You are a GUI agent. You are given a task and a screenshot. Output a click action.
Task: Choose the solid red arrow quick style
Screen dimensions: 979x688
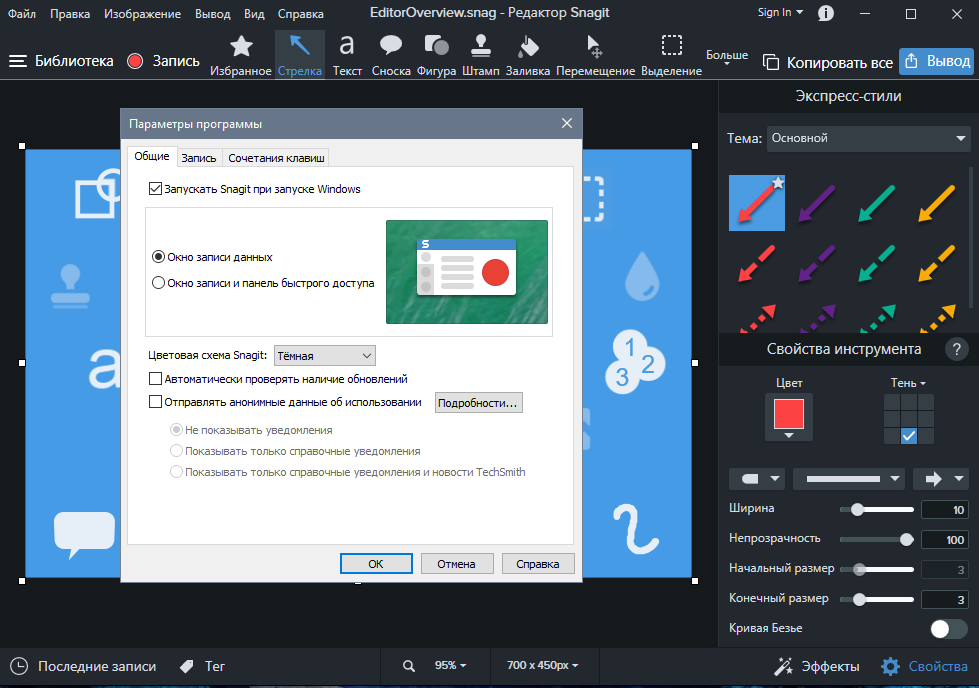[757, 203]
